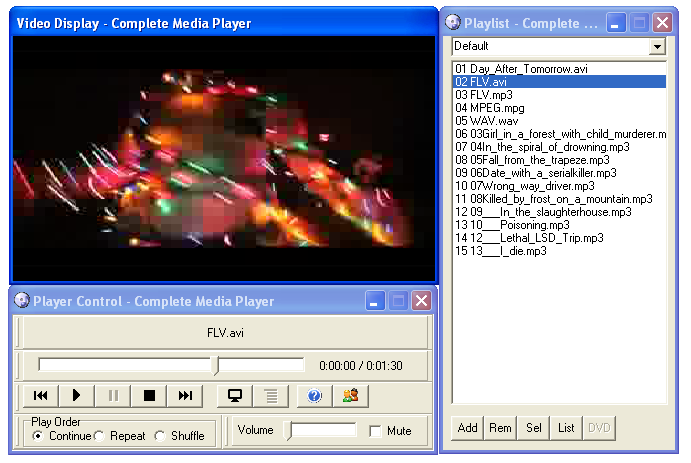Enable the Mute checkbox
This screenshot has width=691, height=463.
click(x=375, y=431)
